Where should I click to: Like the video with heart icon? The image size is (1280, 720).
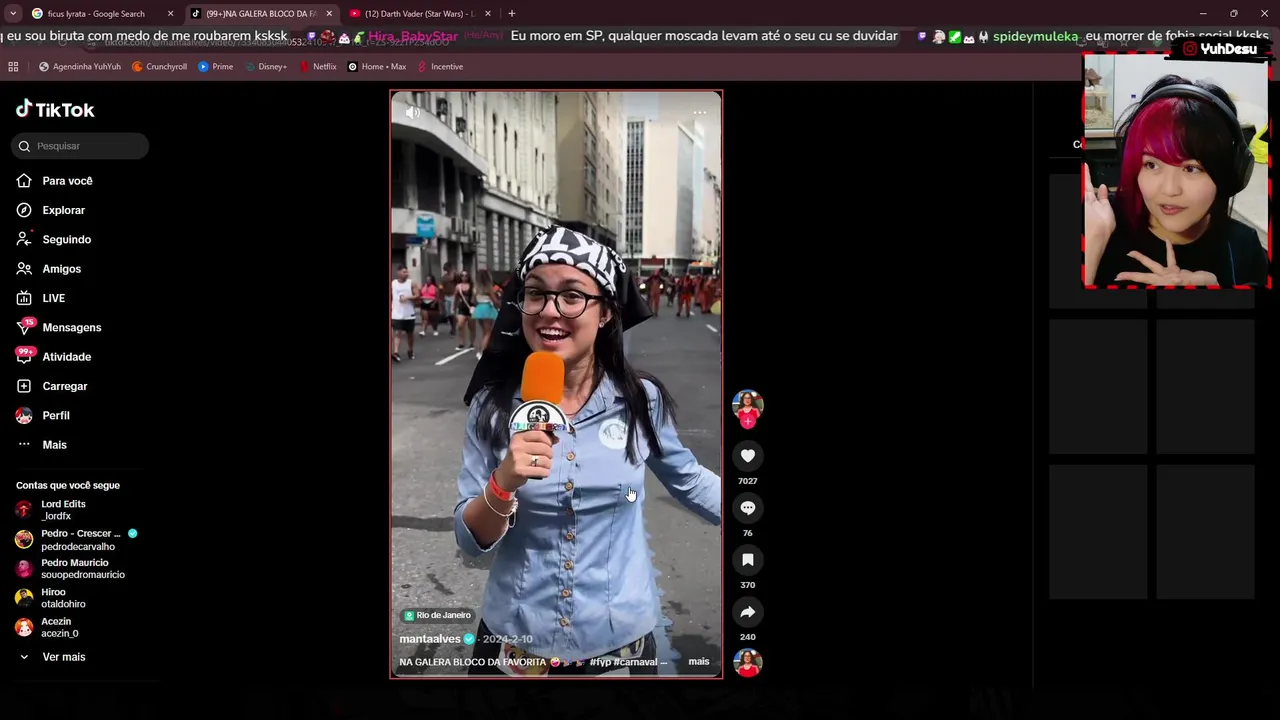point(748,456)
